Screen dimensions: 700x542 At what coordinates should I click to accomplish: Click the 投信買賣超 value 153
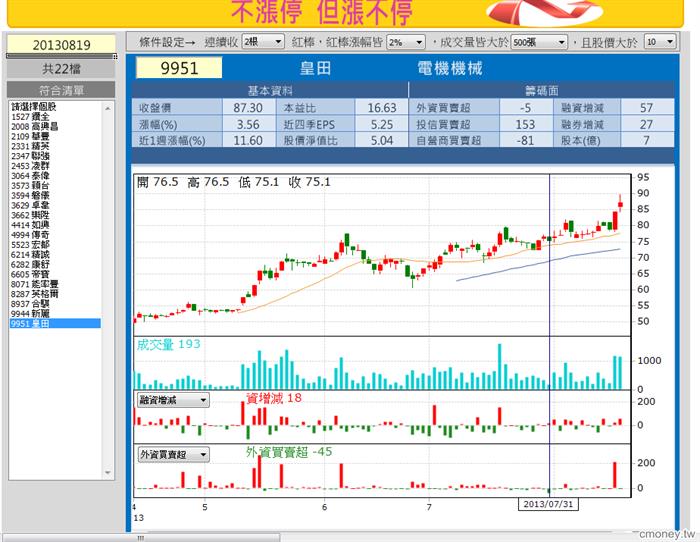(x=525, y=124)
